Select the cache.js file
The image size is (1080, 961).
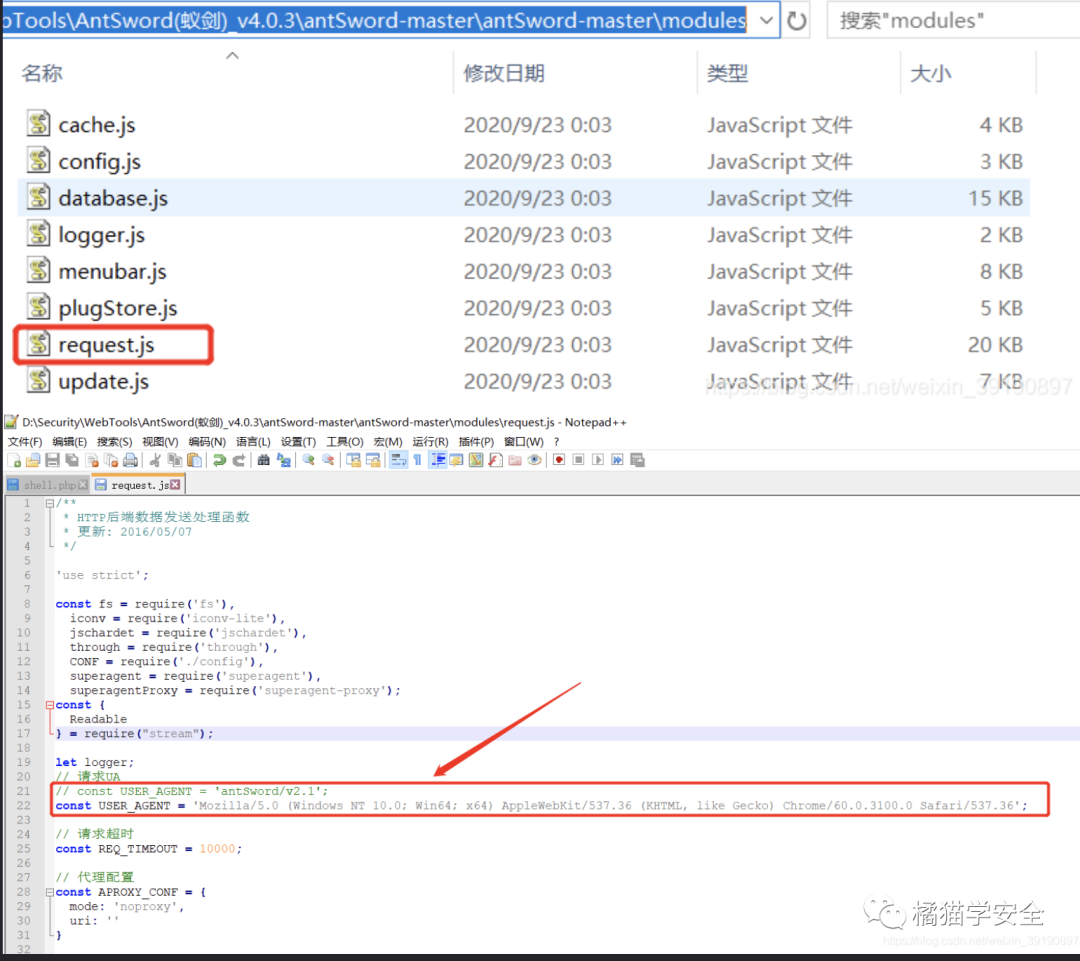(523, 125)
